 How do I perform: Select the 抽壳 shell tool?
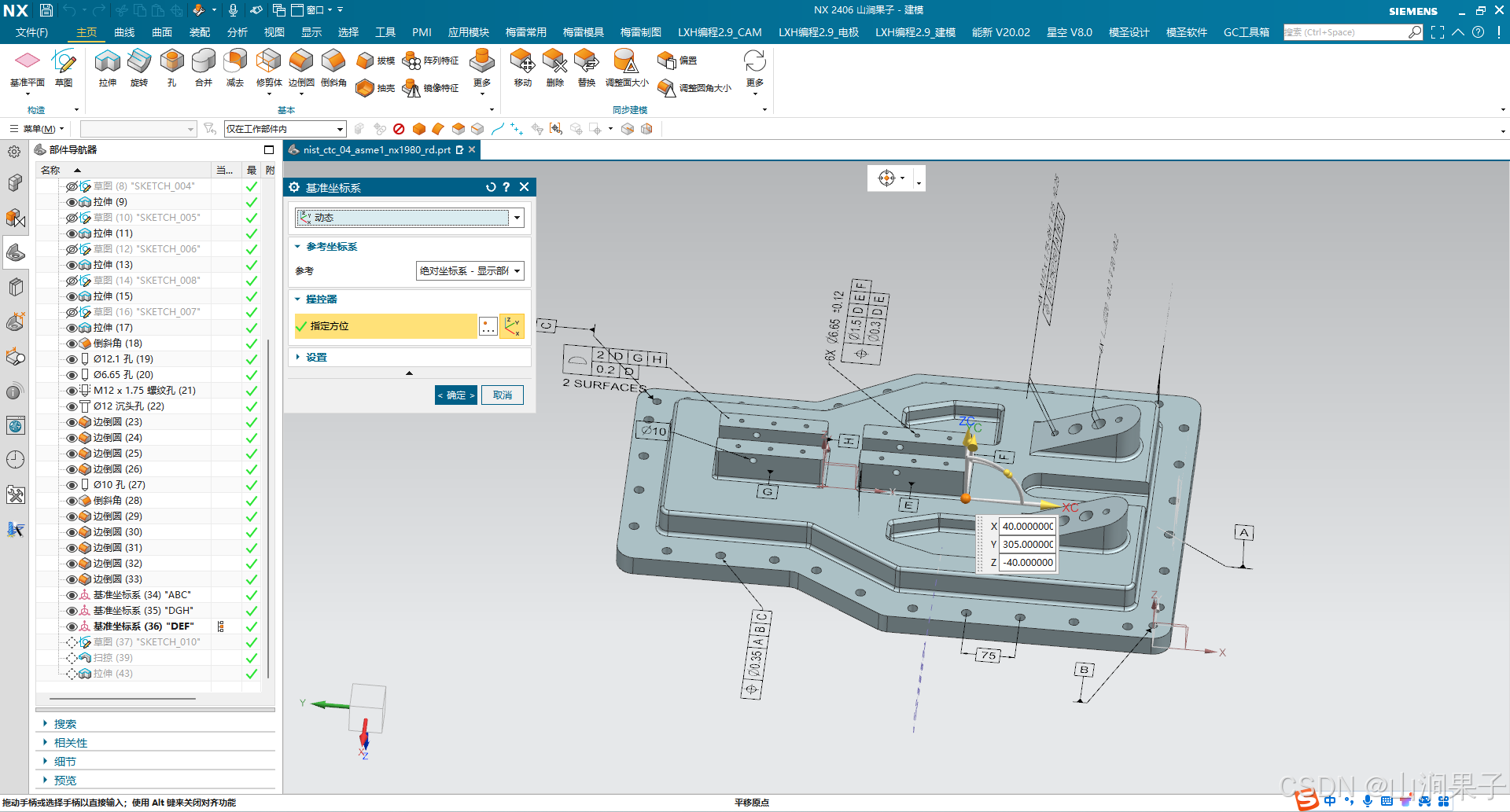(375, 88)
